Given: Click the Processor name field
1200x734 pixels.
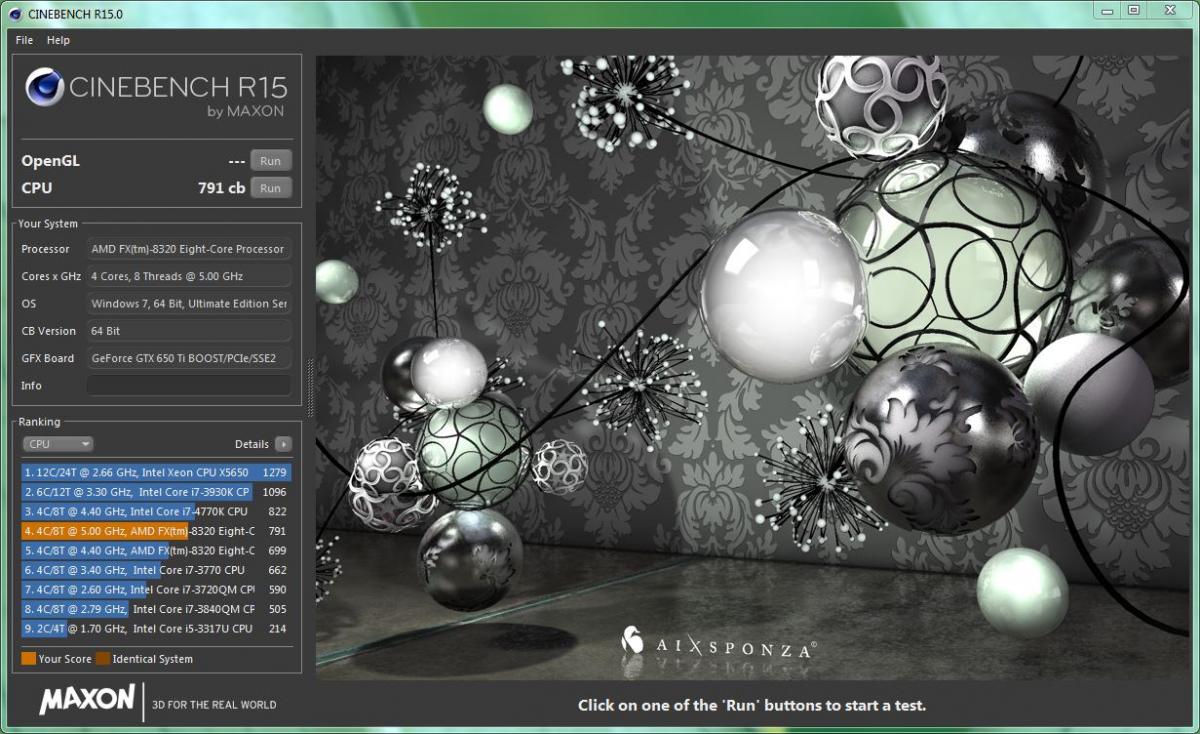Looking at the screenshot, I should point(188,249).
